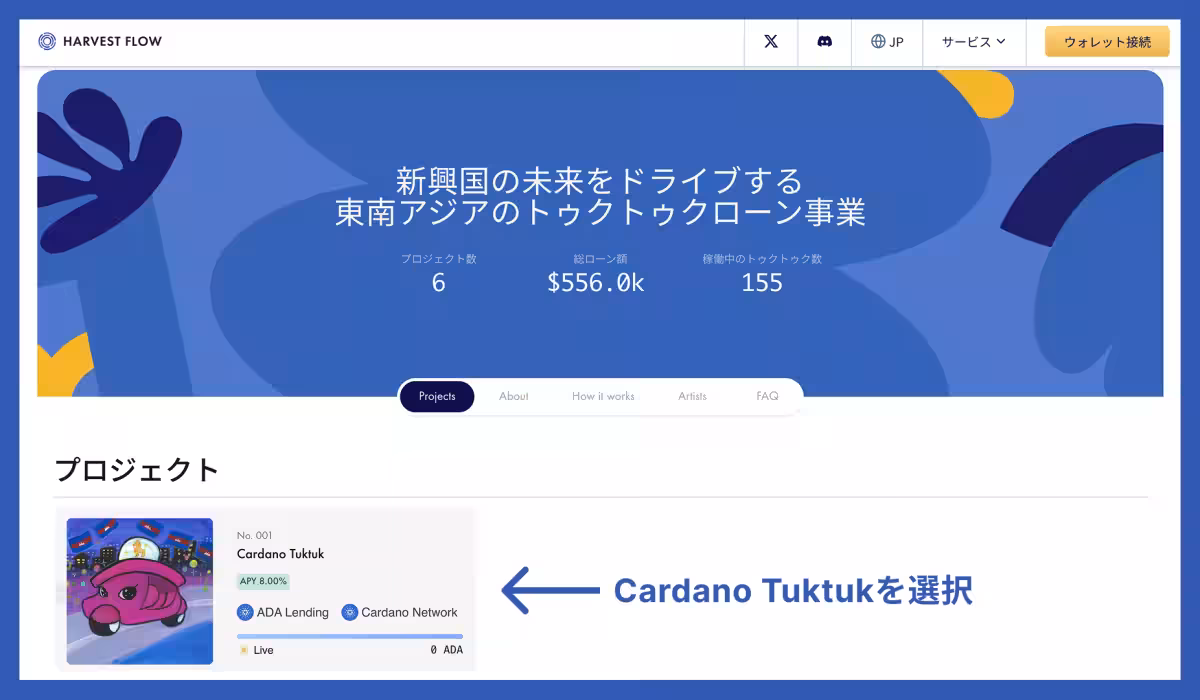The height and width of the screenshot is (700, 1200).
Task: Switch to the About tab
Action: click(514, 397)
